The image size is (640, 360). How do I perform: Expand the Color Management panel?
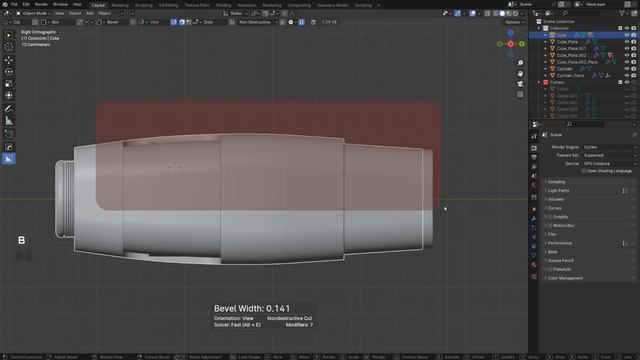[589, 278]
